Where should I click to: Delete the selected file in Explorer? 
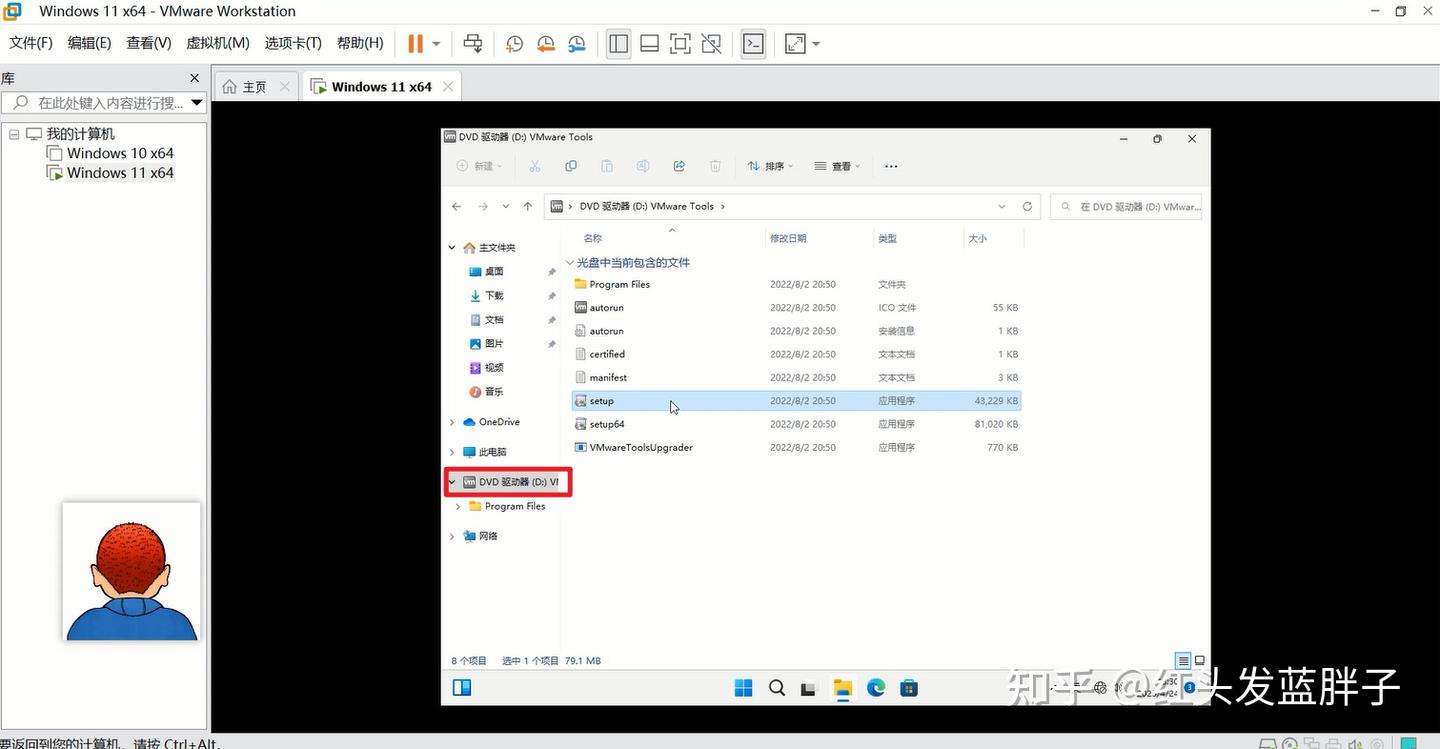(715, 166)
